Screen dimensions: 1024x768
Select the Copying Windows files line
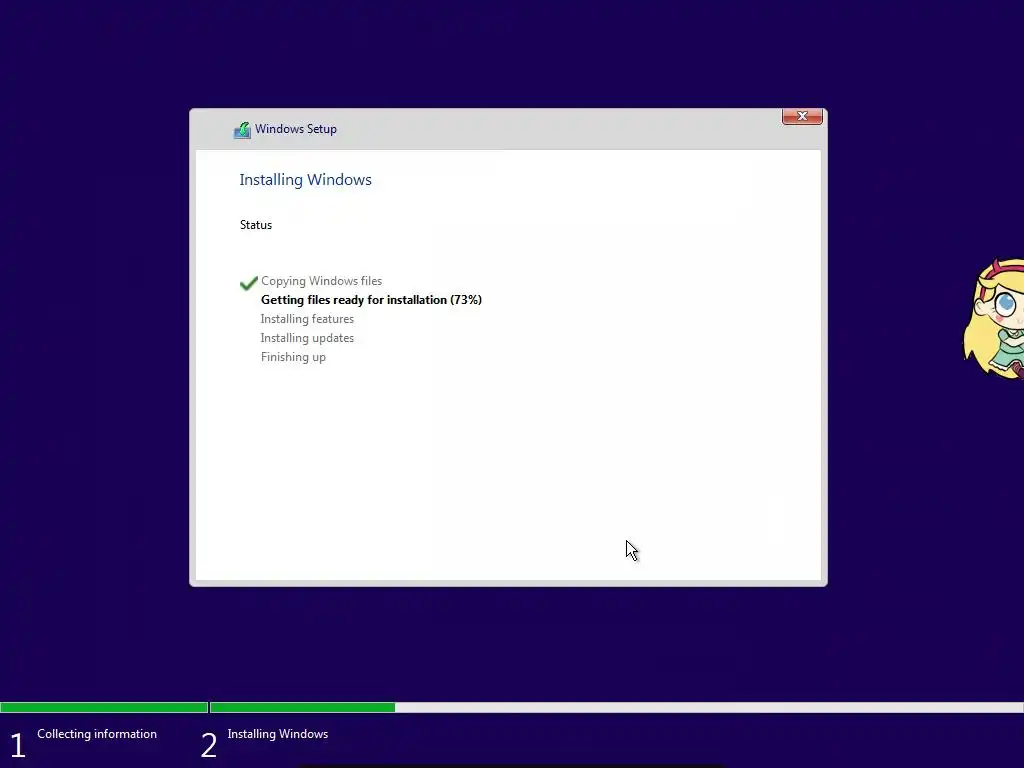click(x=321, y=281)
